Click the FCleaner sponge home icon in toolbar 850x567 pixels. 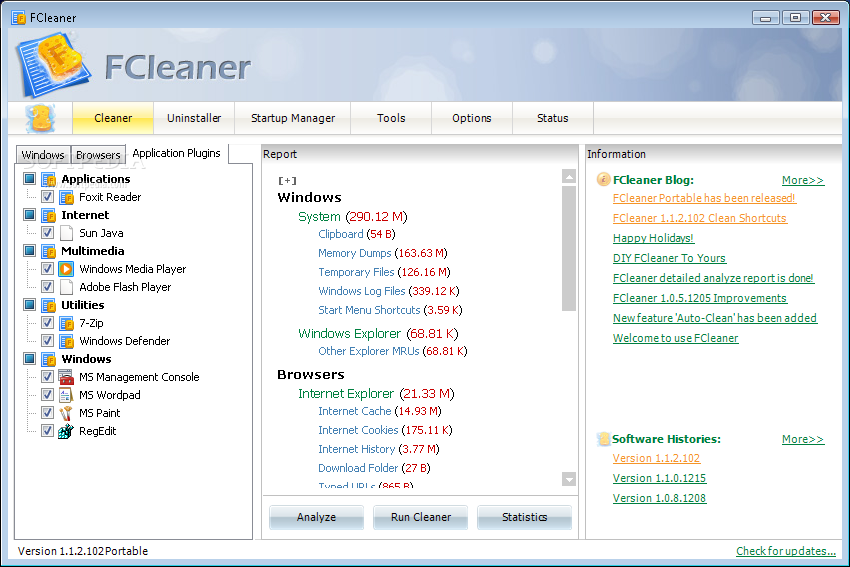click(40, 118)
